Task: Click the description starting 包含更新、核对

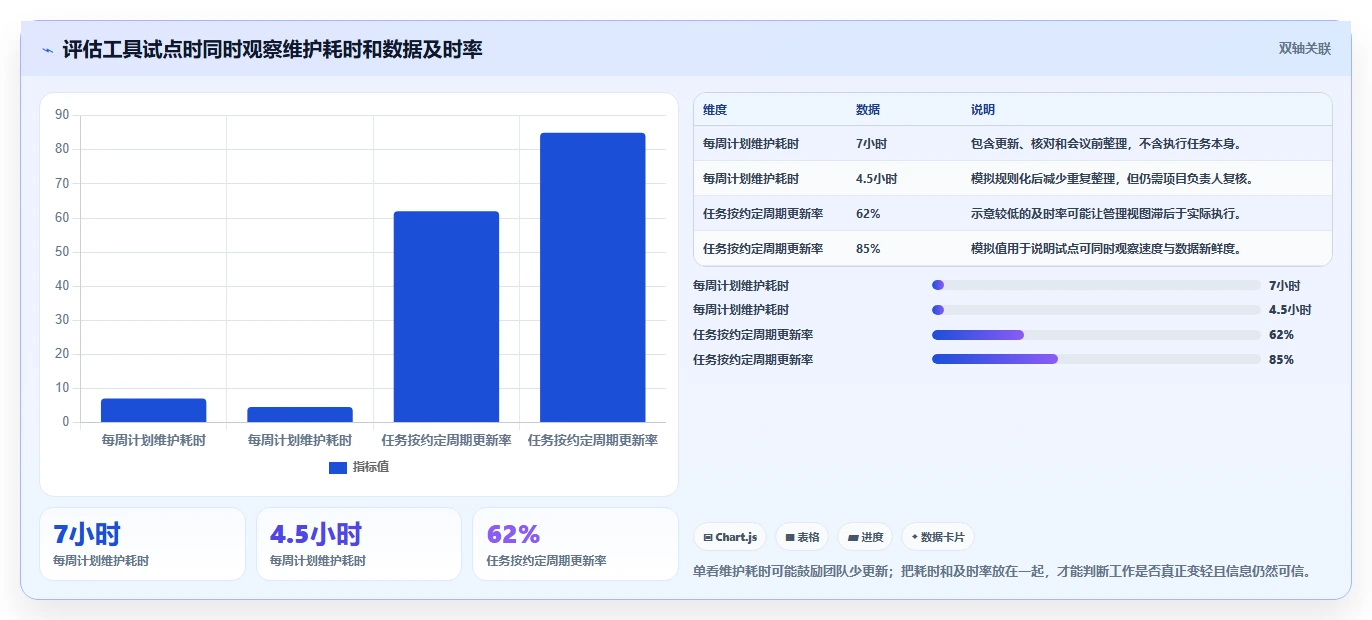Action: [1106, 144]
